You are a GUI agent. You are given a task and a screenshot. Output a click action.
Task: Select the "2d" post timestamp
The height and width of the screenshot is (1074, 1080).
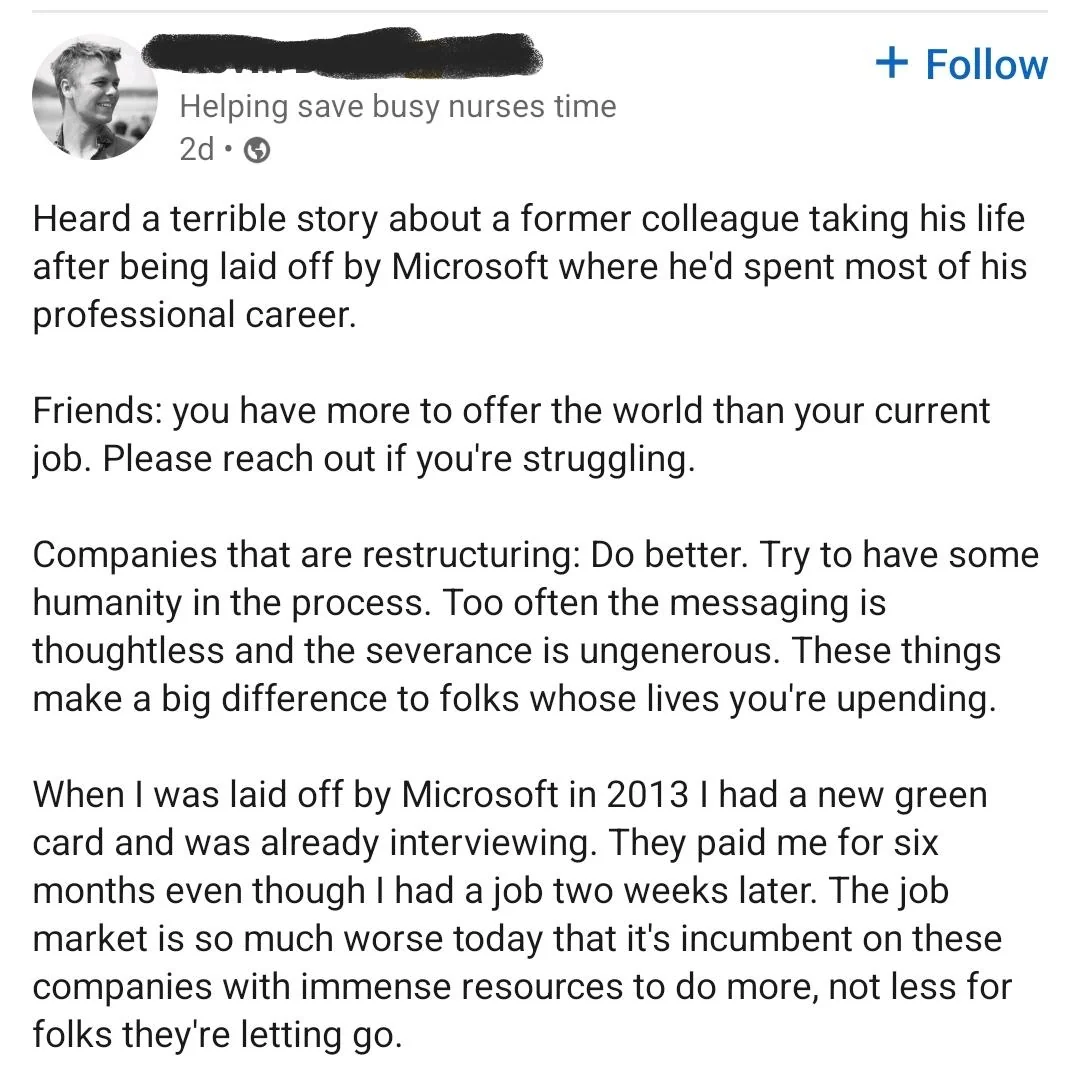[197, 150]
